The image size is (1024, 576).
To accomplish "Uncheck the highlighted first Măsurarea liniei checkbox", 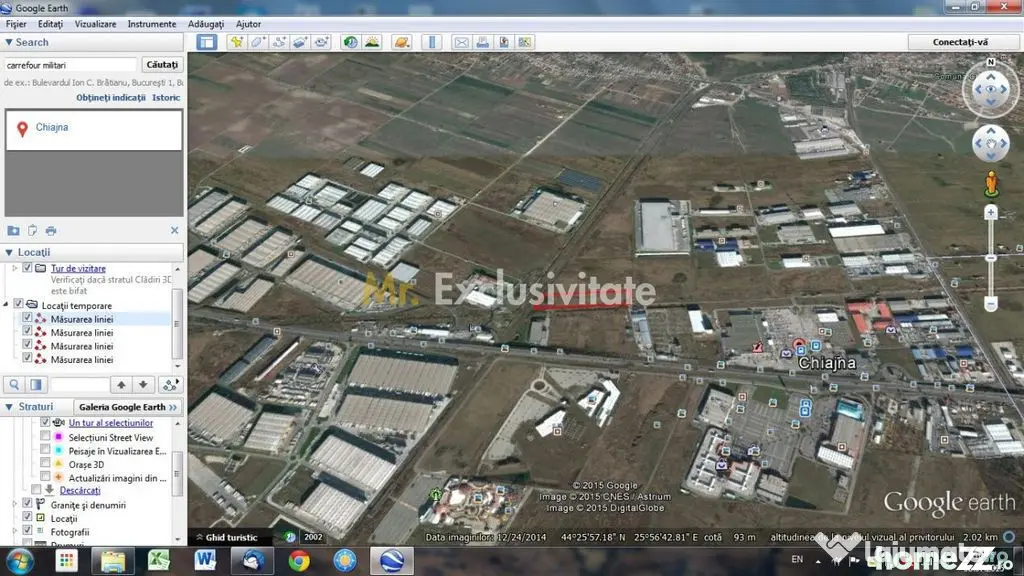I will tap(27, 318).
